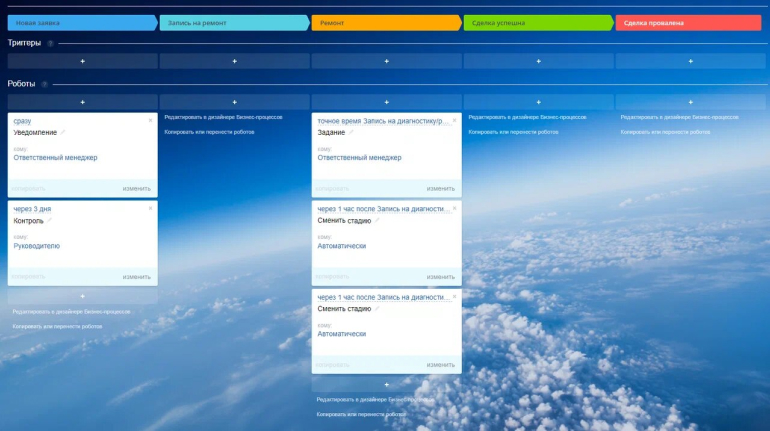The image size is (770, 431).
Task: Copy or move robots under Новая заявка column
Action: (57, 326)
